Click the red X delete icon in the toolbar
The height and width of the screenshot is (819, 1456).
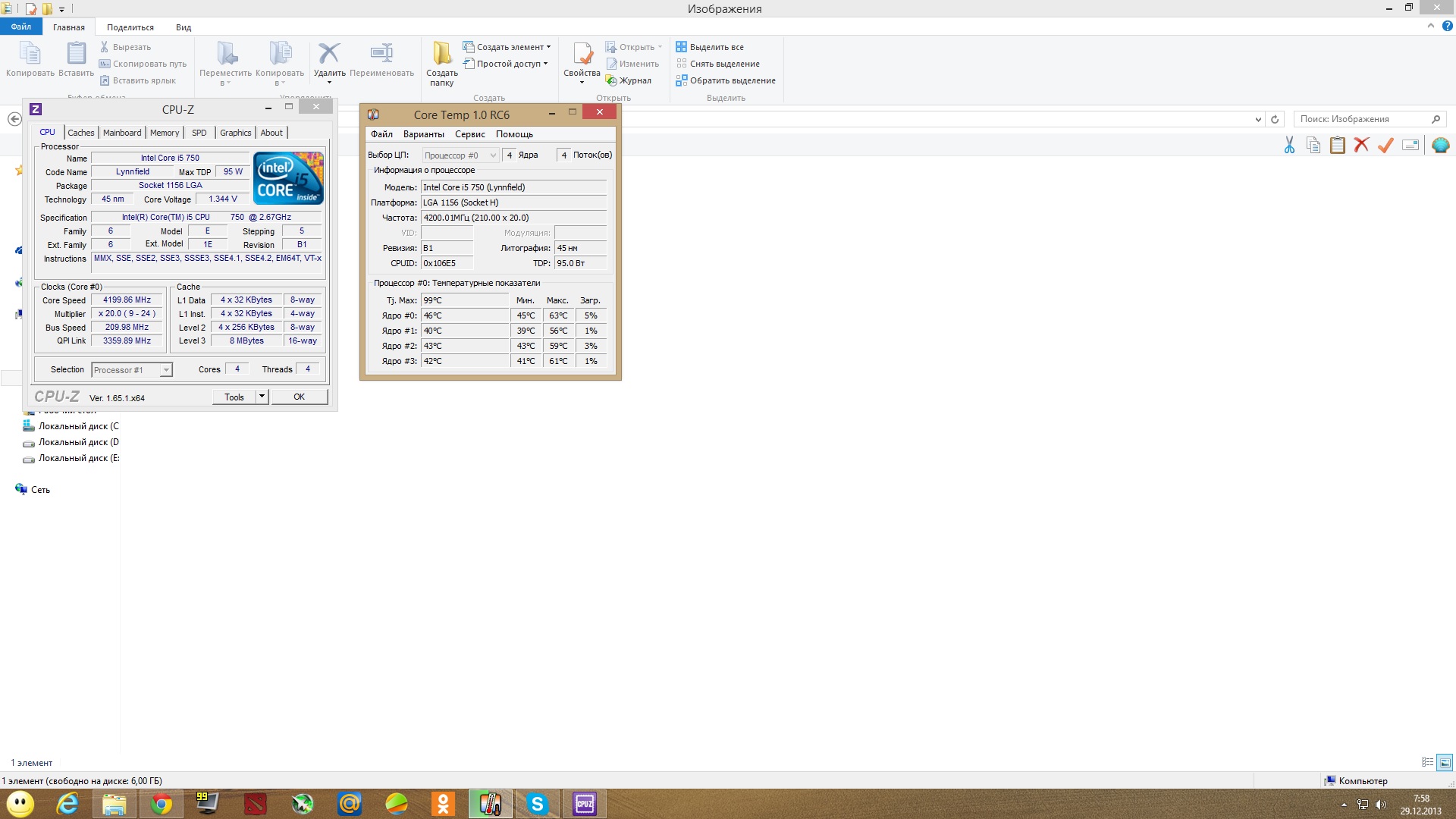coord(1361,145)
